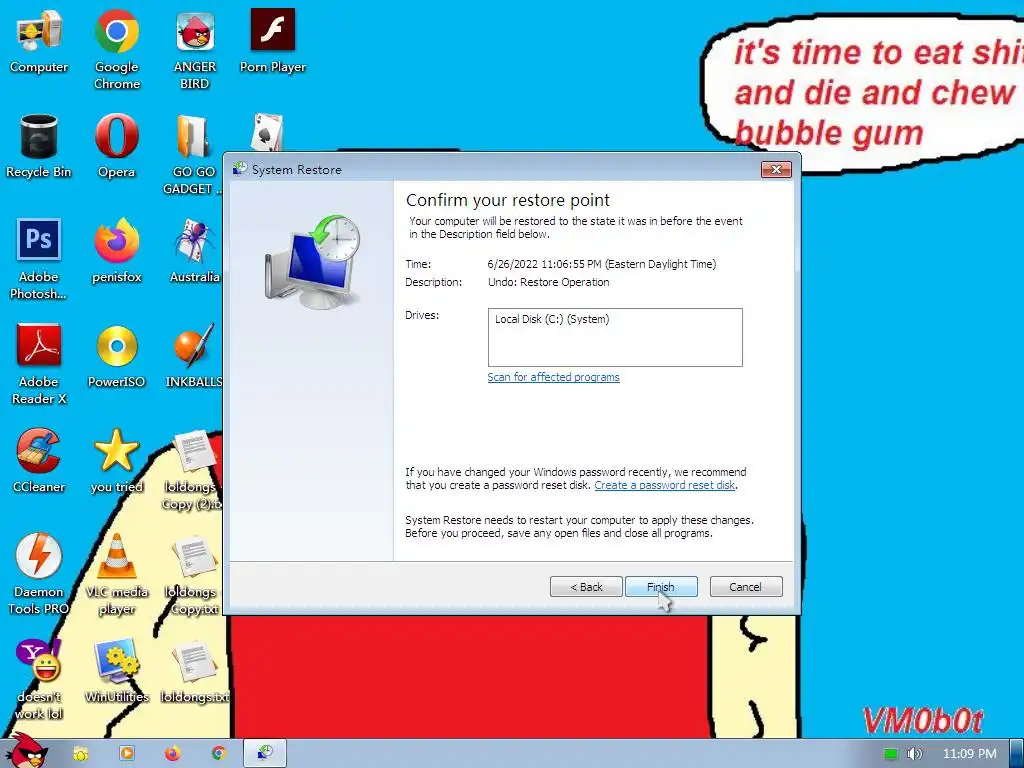Click the green network tray icon
The width and height of the screenshot is (1024, 768).
[x=890, y=754]
